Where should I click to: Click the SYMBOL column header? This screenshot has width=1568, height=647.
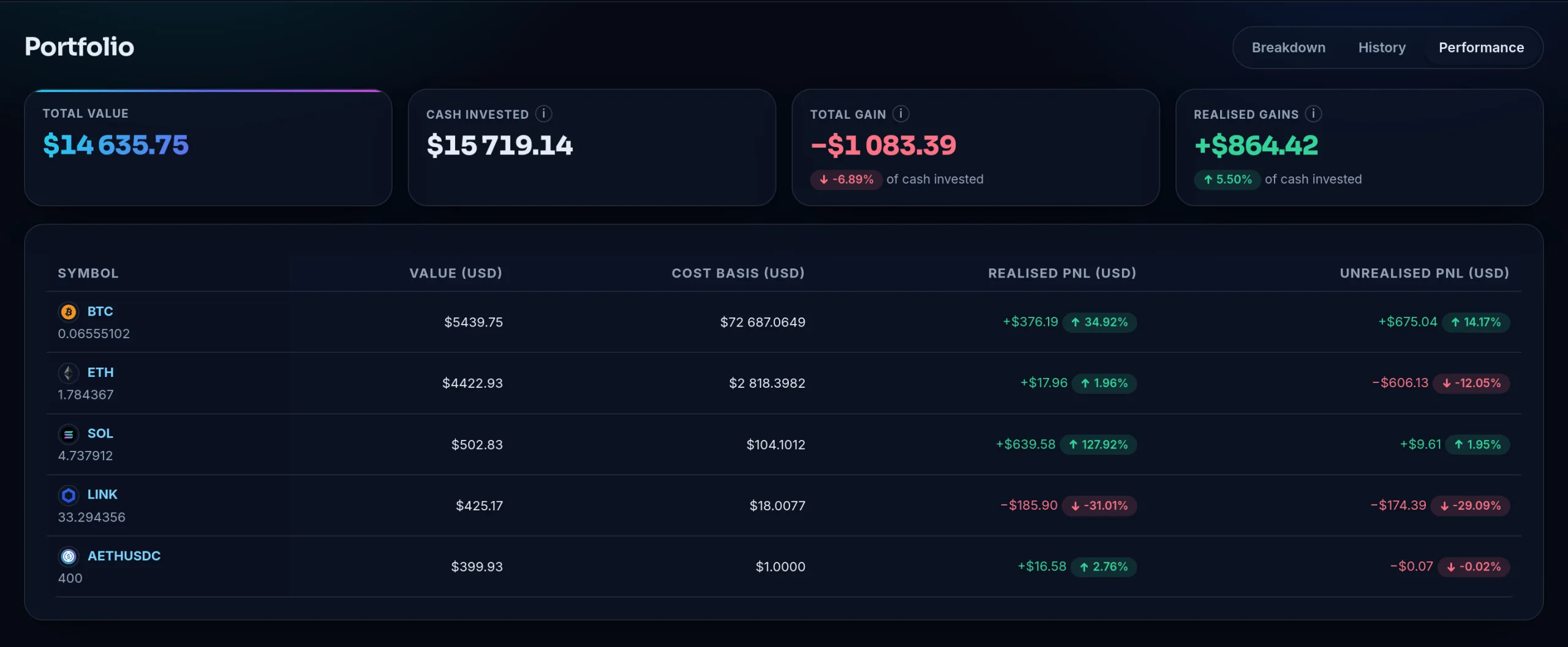88,273
